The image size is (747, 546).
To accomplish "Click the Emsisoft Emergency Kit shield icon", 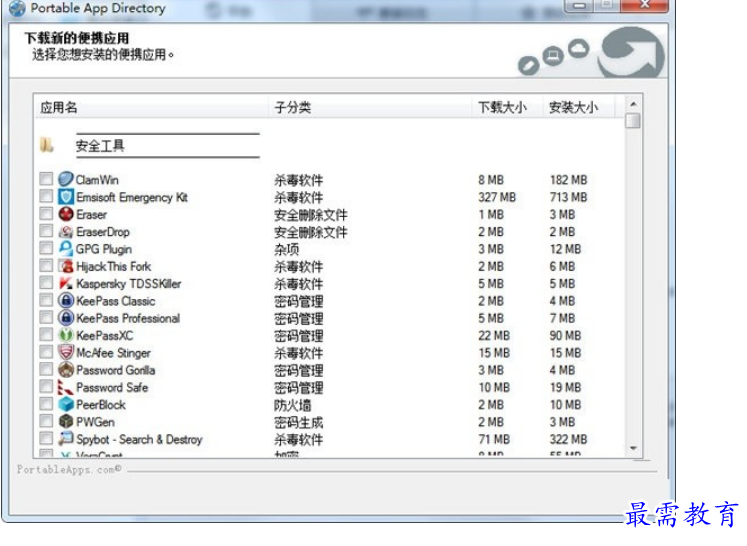I will (x=66, y=197).
